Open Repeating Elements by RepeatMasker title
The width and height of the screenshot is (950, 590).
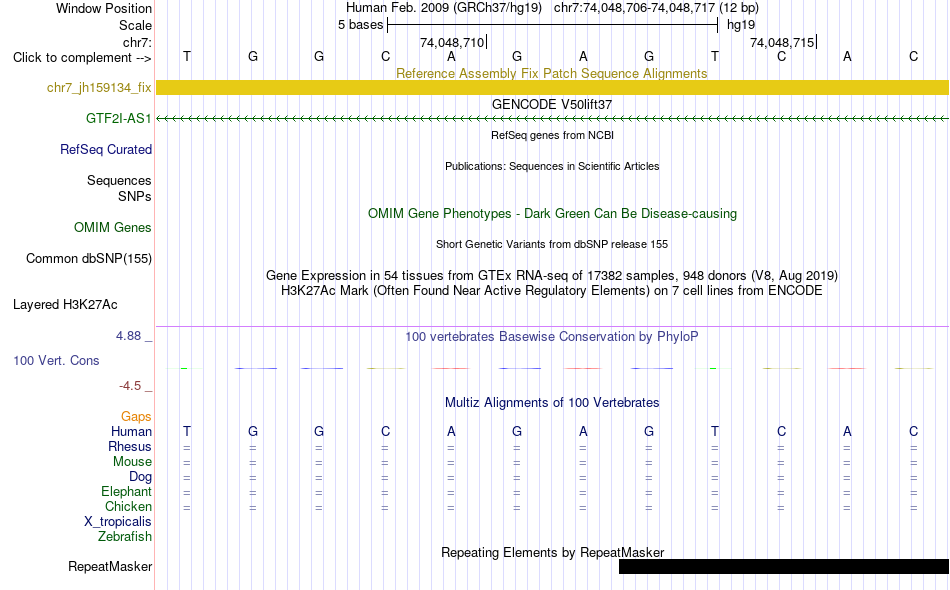click(x=553, y=553)
